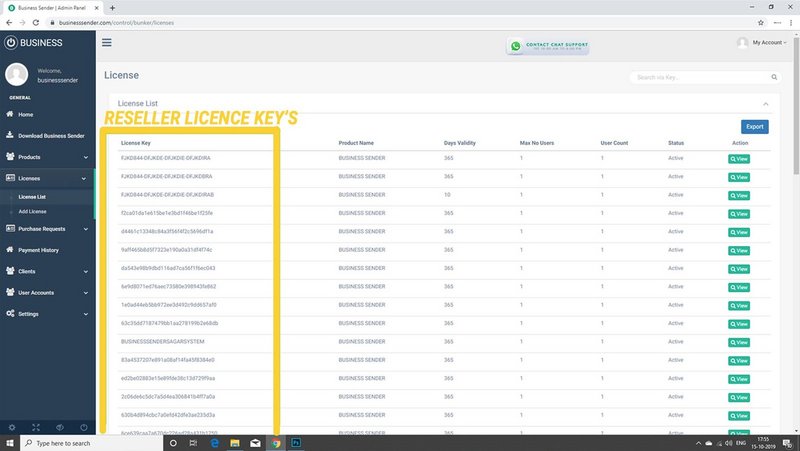Click the bookmark star in the address bar
Screen dimensions: 800x451
point(761,22)
